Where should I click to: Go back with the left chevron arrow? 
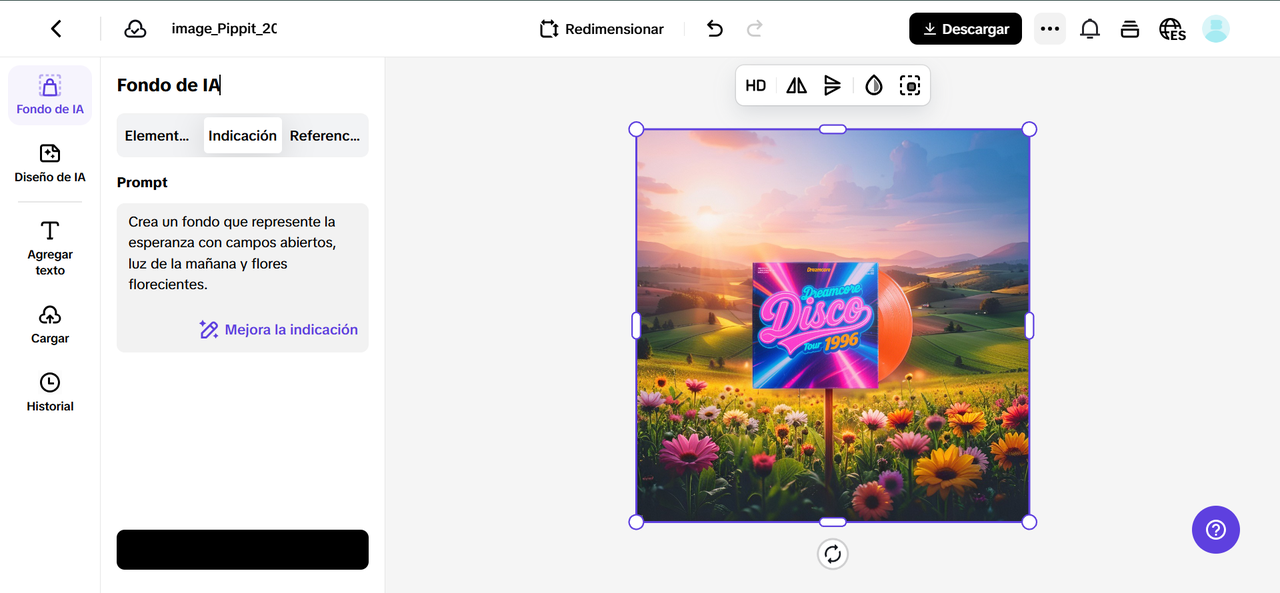pos(56,29)
